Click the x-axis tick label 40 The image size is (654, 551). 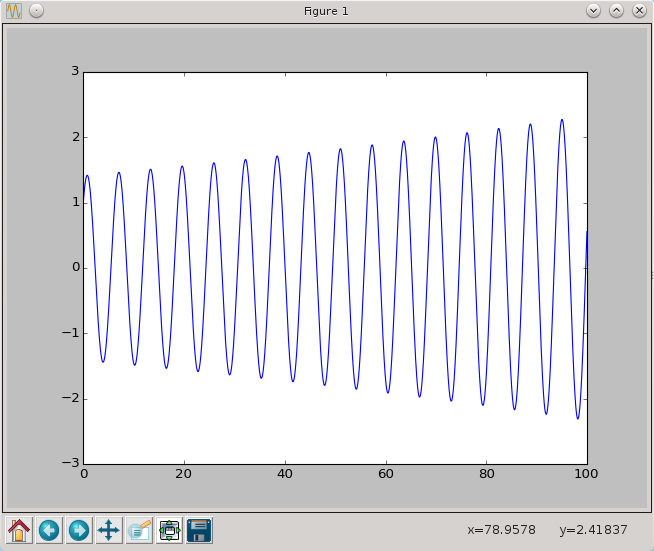pyautogui.click(x=285, y=475)
